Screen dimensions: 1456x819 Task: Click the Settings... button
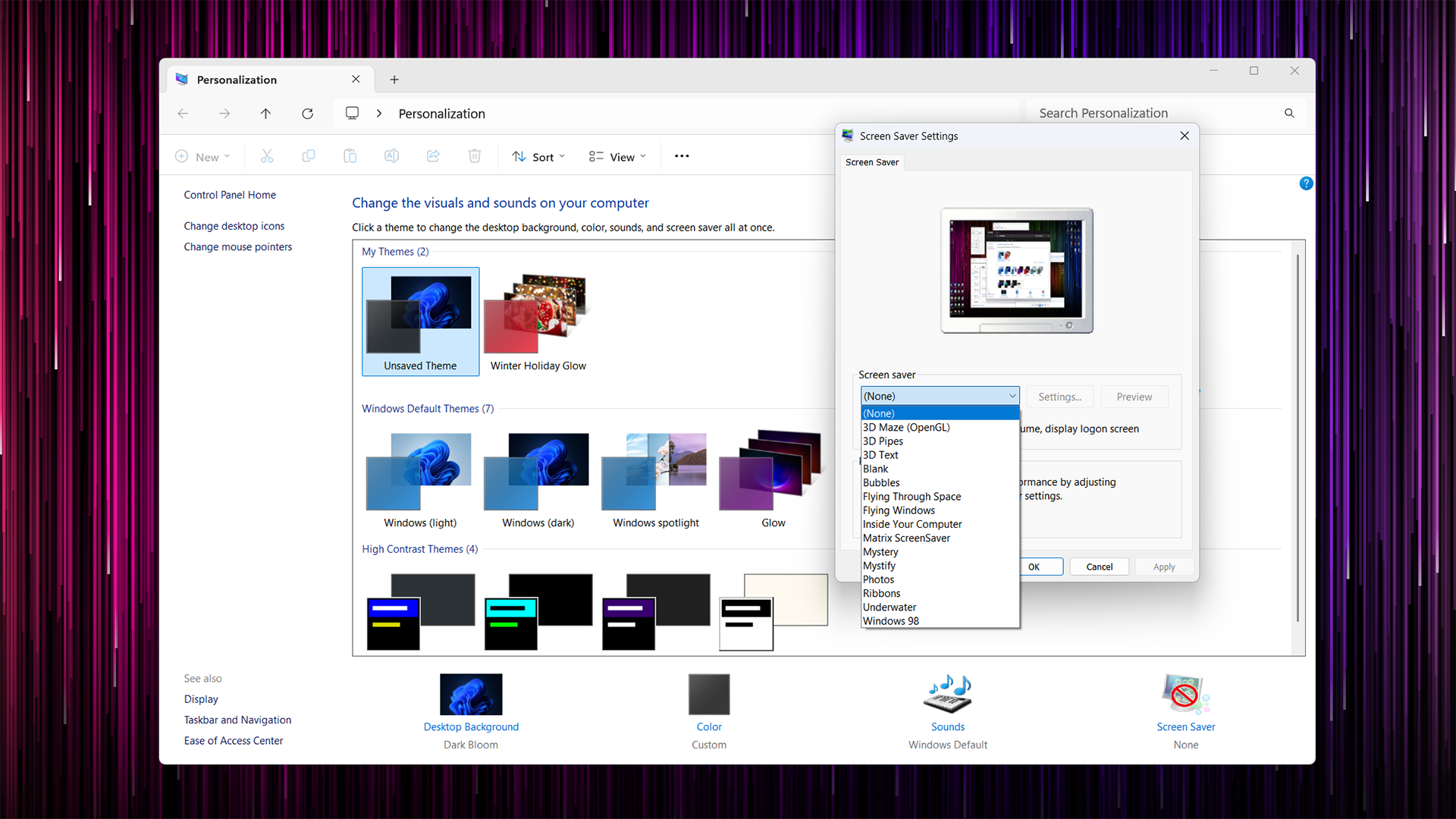1059,397
